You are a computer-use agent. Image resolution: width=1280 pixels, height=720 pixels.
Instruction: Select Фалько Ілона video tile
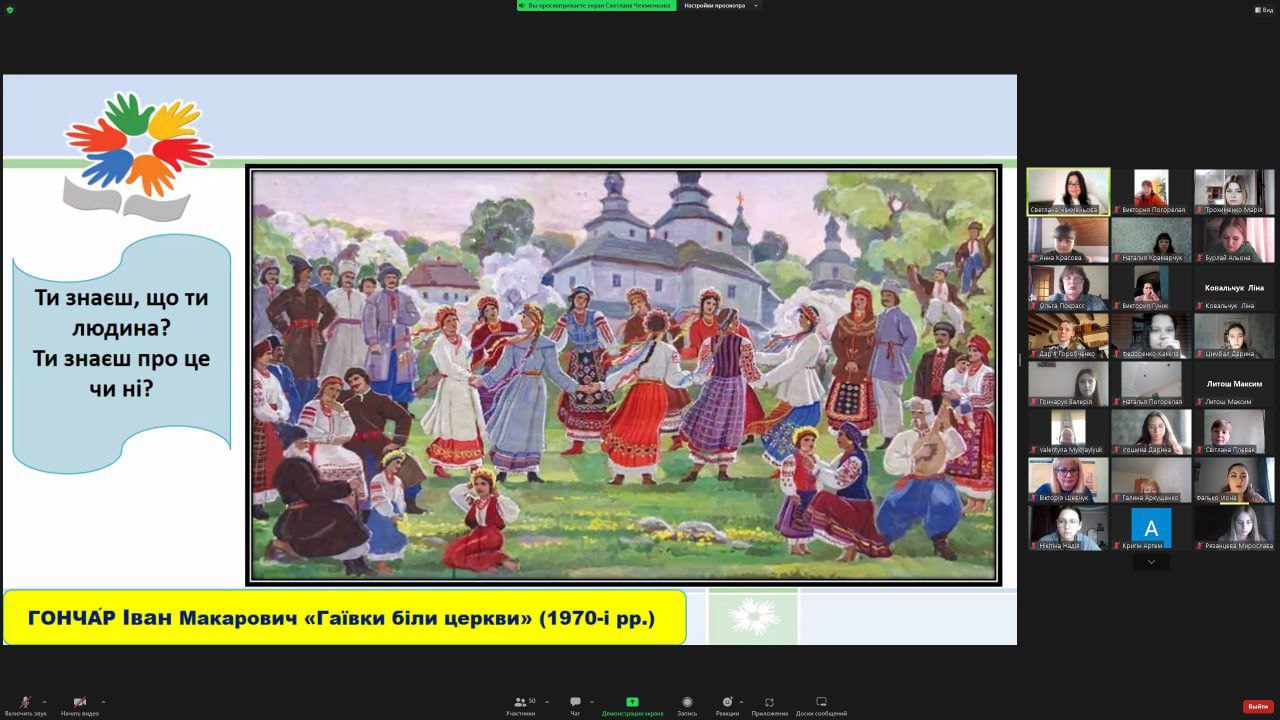(1234, 480)
